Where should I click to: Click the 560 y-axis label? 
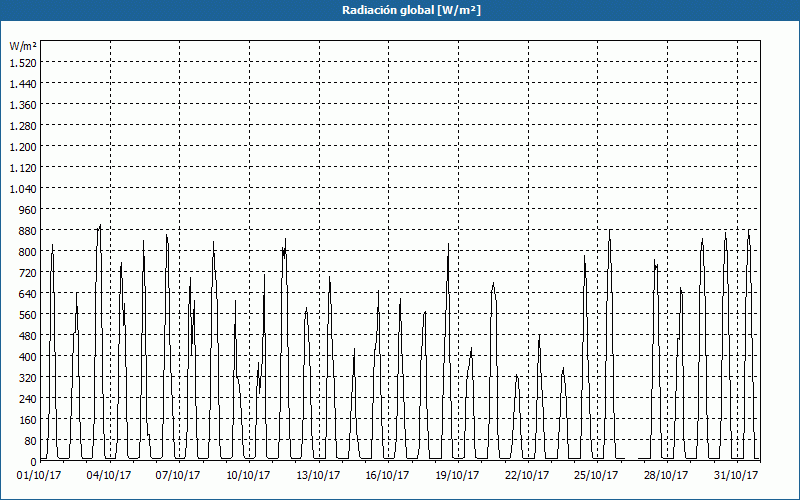(28, 315)
